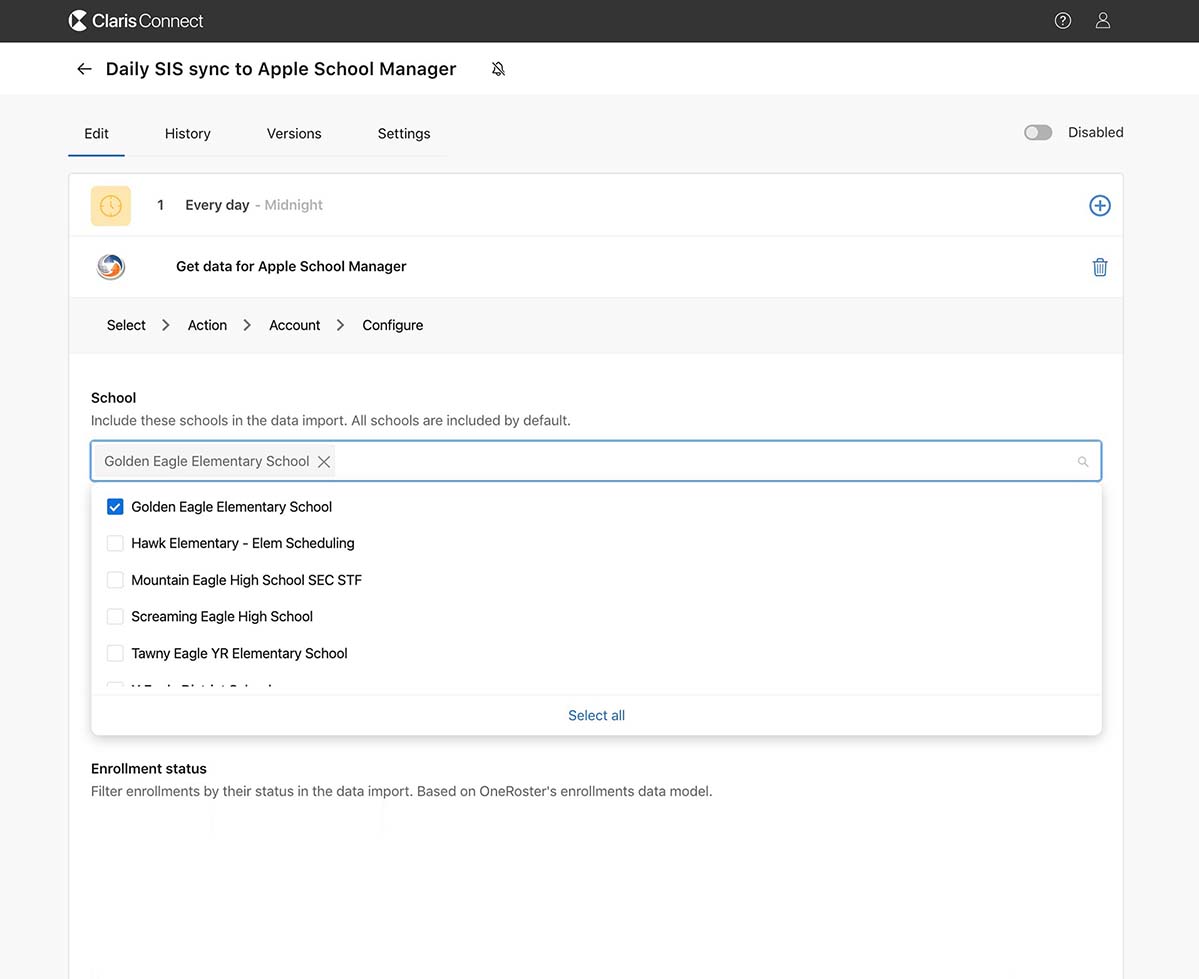Viewport: 1199px width, 979px height.
Task: Click the Golden Eagle Elementary School selected tag
Action: point(216,461)
